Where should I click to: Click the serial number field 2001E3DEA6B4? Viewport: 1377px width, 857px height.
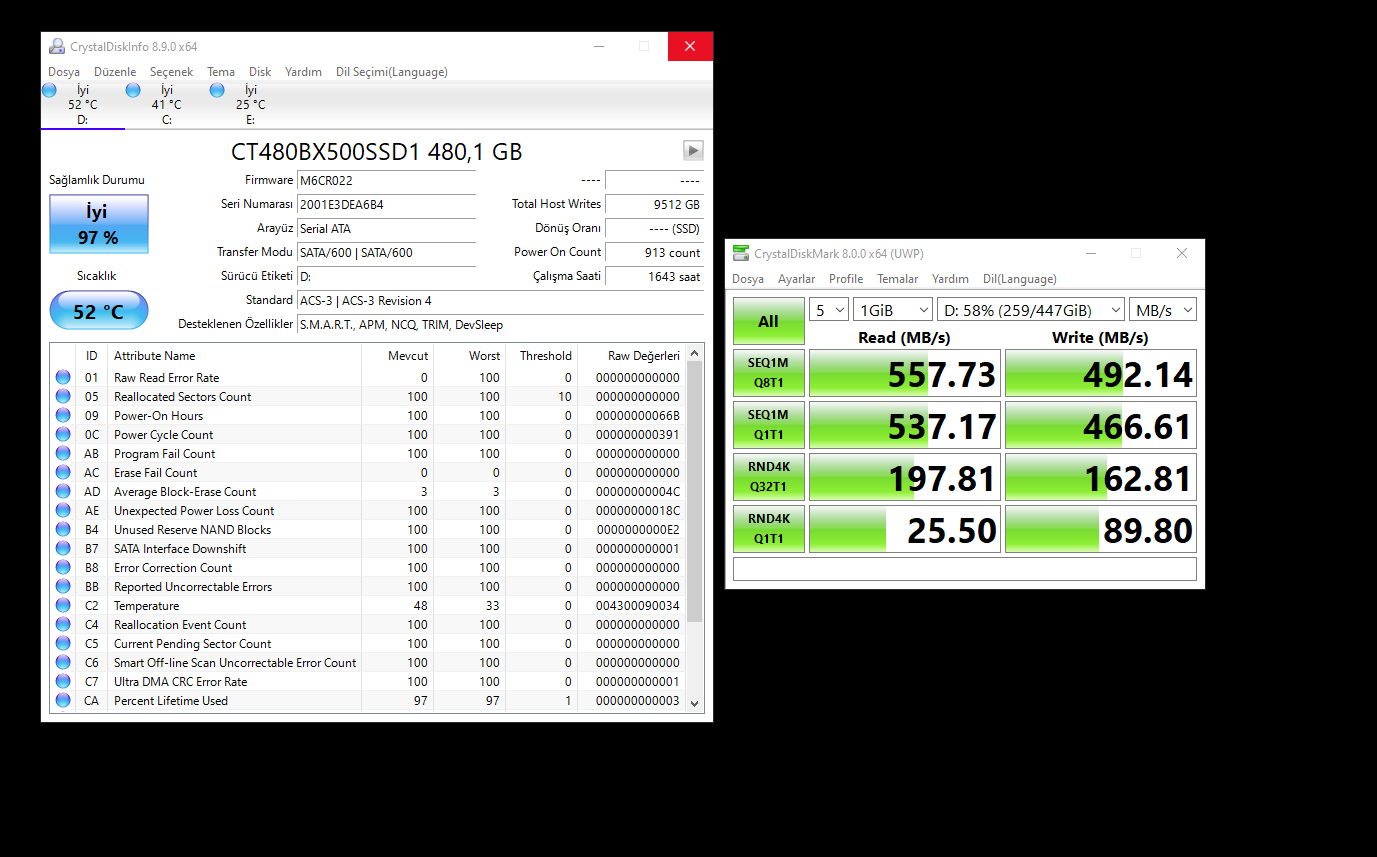[x=386, y=205]
